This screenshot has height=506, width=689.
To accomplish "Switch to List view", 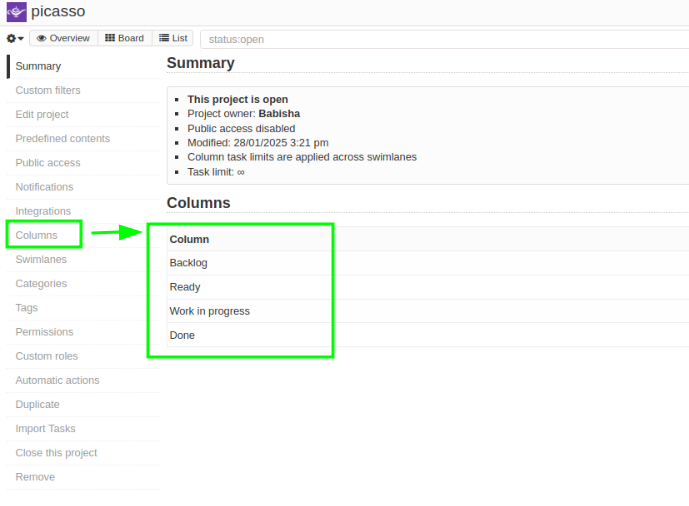I will [173, 39].
